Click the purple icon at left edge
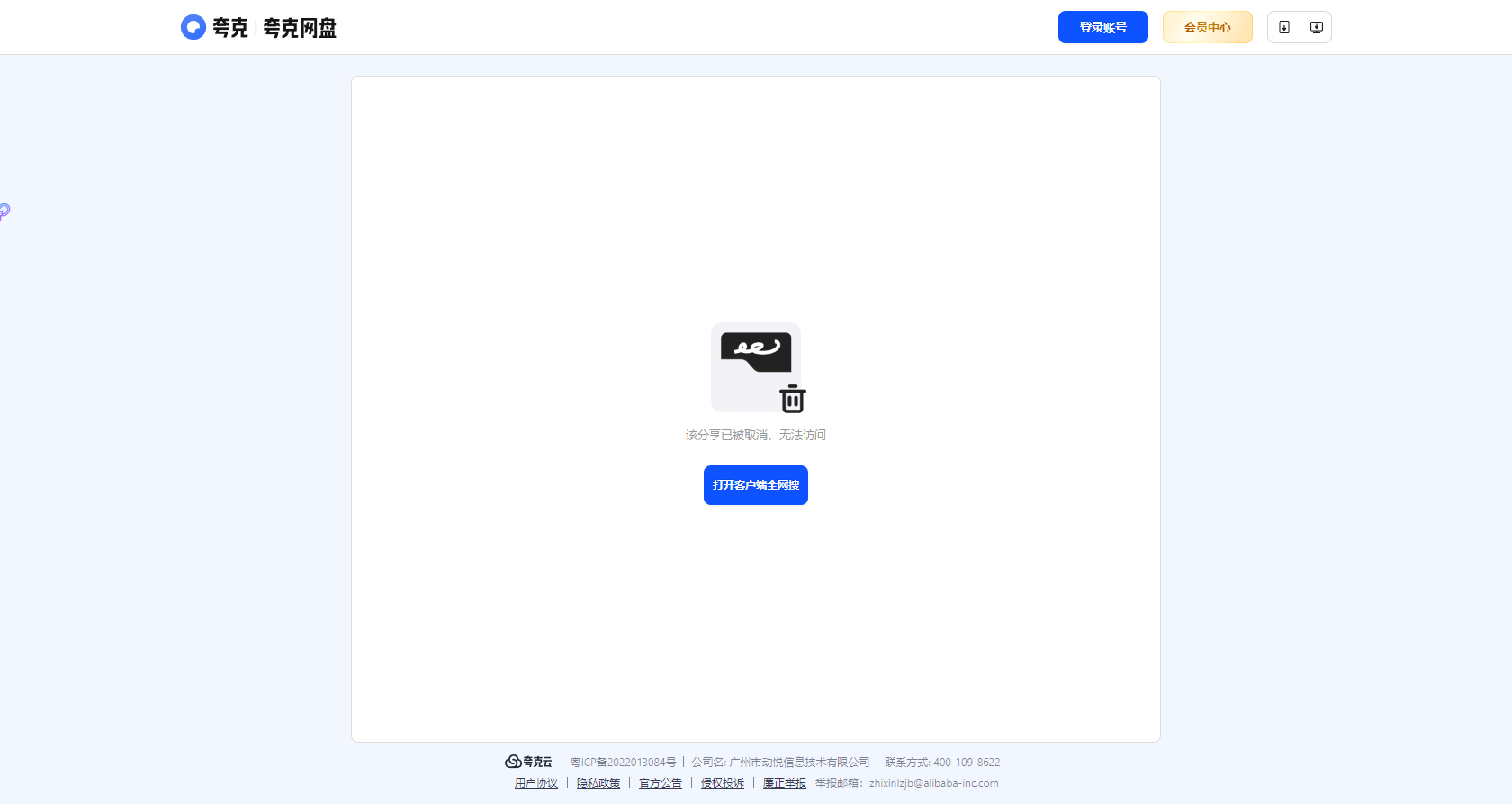 [x=4, y=212]
